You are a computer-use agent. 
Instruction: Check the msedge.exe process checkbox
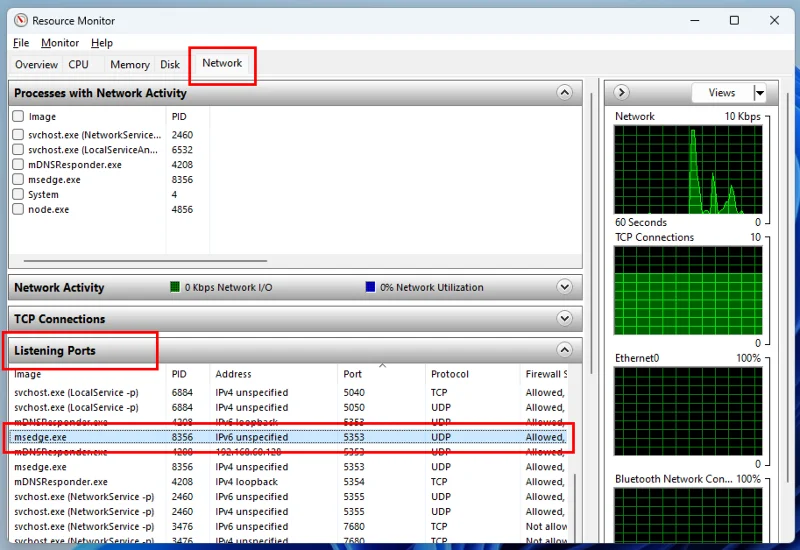(18, 179)
